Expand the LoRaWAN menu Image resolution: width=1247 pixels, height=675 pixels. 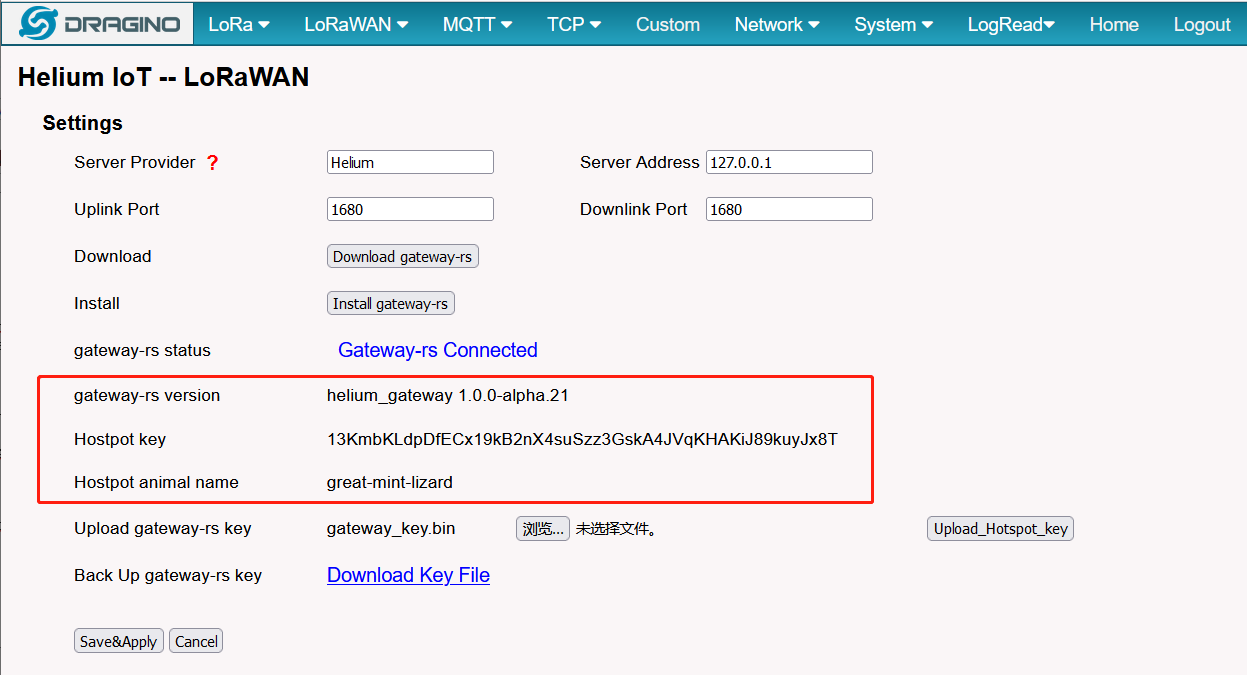[356, 24]
